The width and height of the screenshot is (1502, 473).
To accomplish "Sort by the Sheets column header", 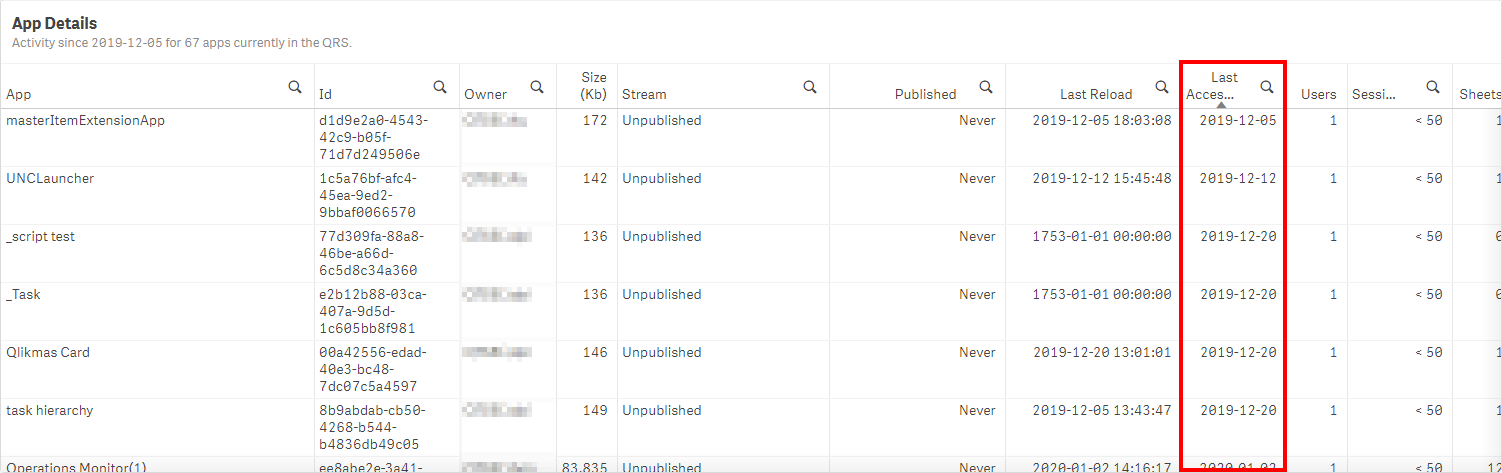I will coord(1480,94).
